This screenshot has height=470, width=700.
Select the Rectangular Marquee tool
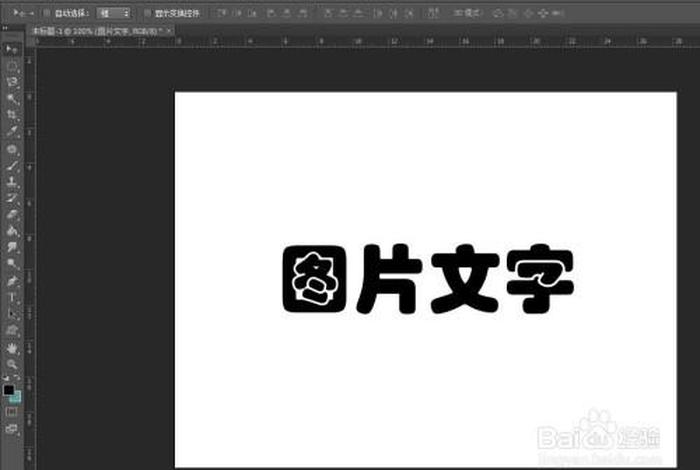[12, 66]
